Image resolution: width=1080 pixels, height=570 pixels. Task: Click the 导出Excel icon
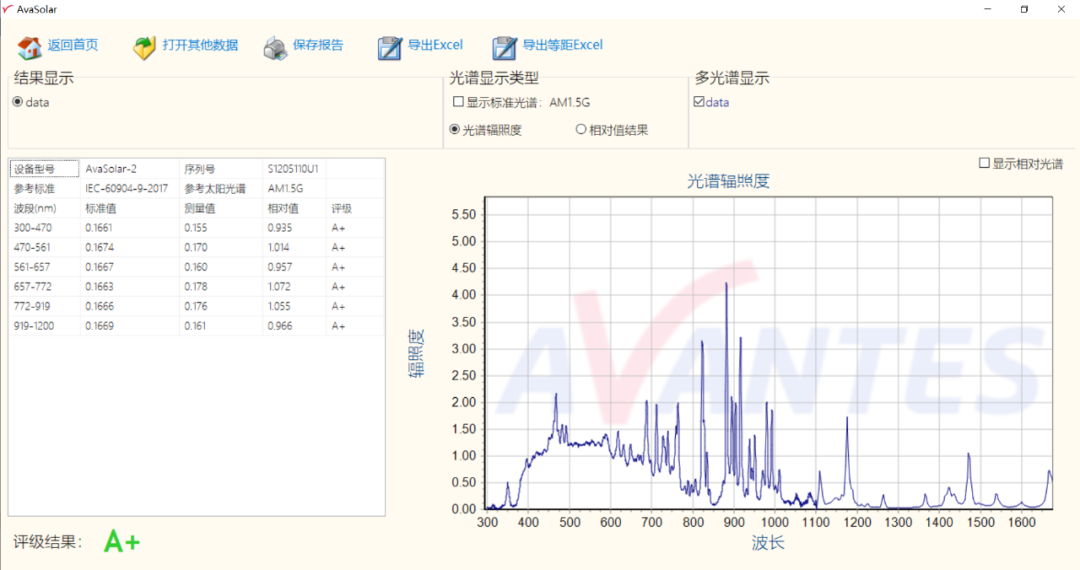coord(389,47)
